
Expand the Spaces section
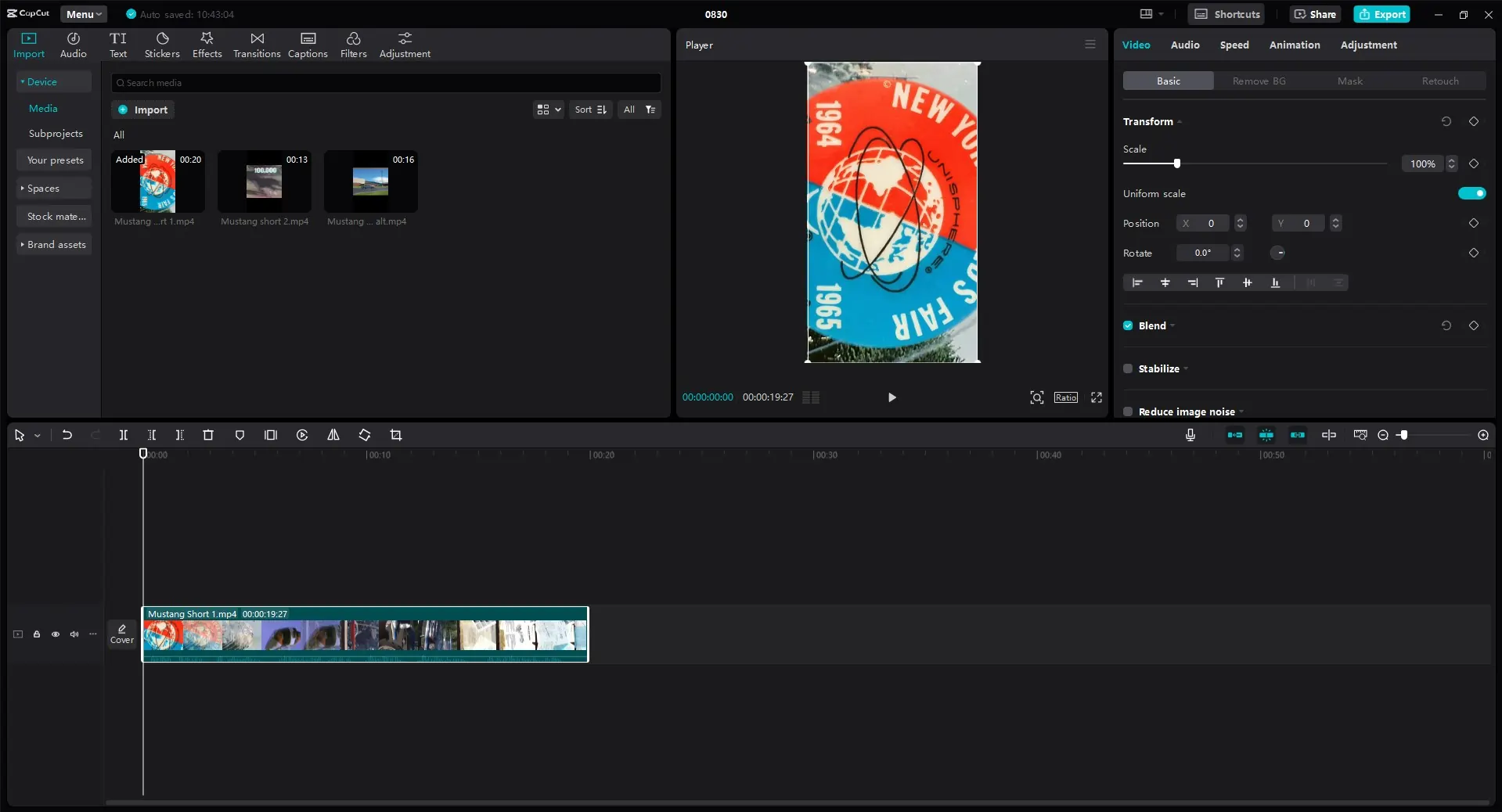coord(54,189)
